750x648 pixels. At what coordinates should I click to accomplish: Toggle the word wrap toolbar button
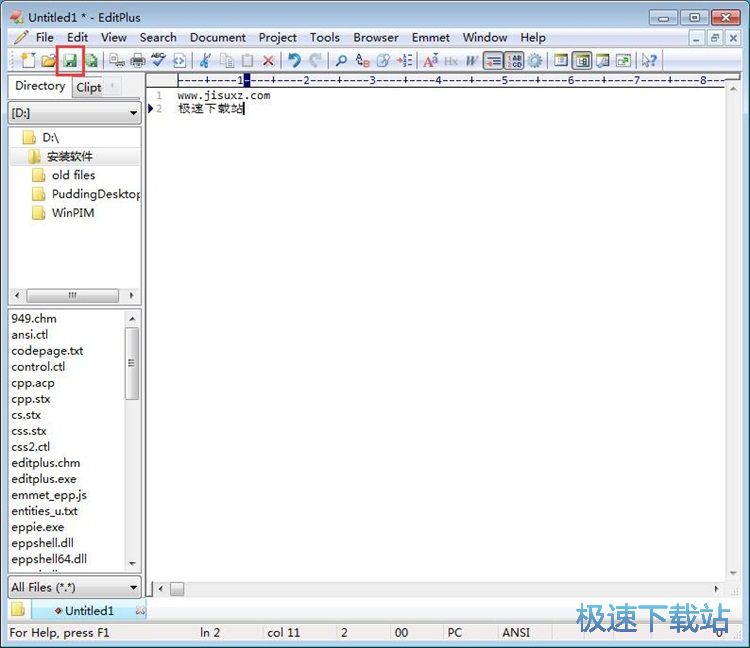coord(493,61)
